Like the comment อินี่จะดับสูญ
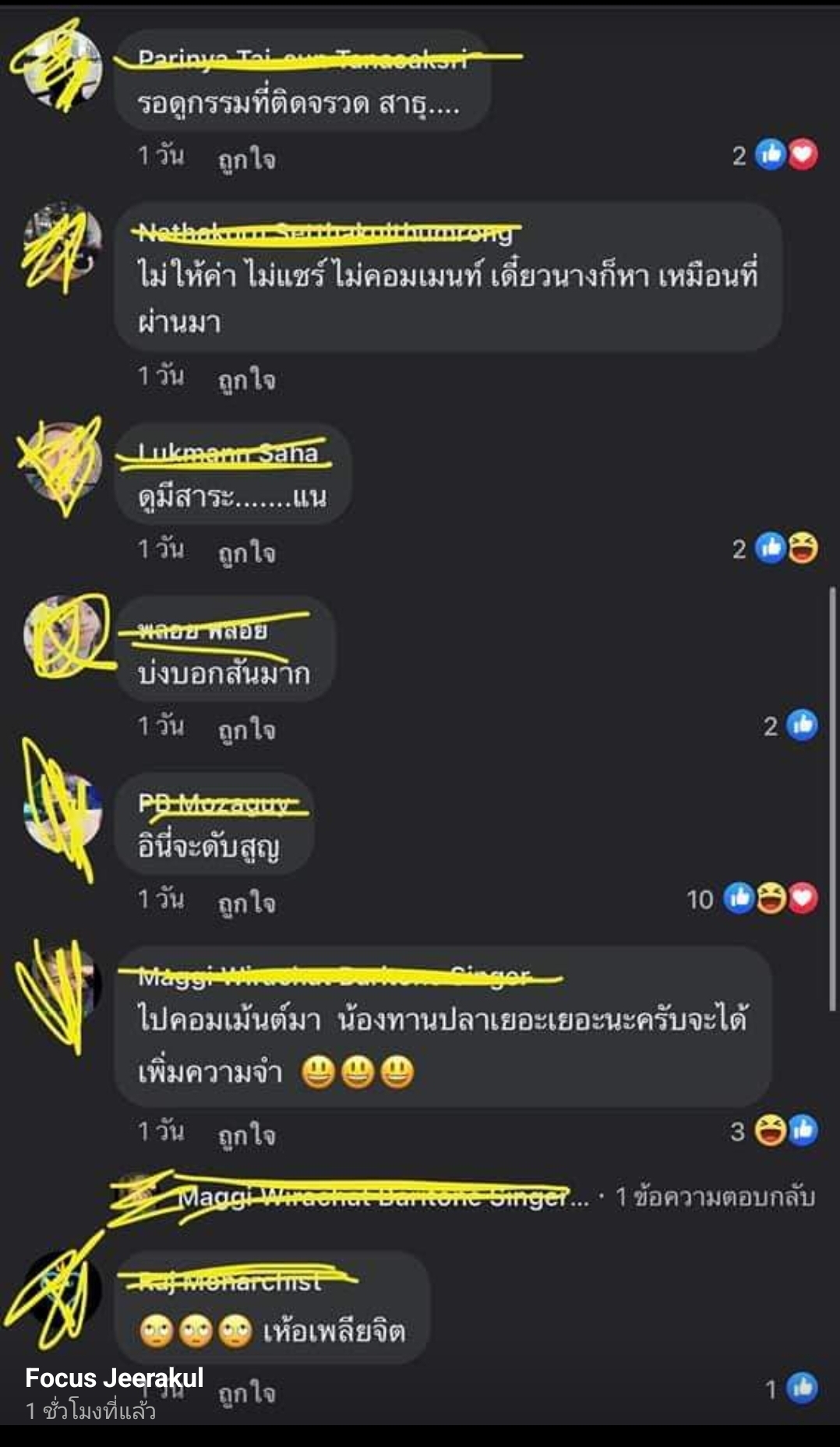 point(246,903)
